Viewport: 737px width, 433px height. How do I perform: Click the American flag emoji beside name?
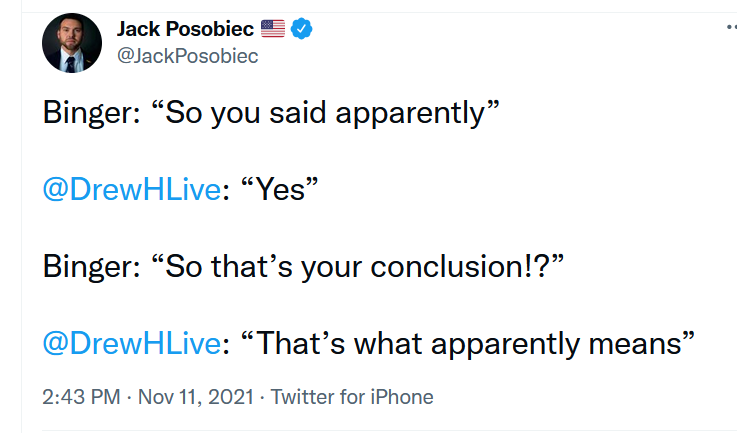click(x=273, y=29)
